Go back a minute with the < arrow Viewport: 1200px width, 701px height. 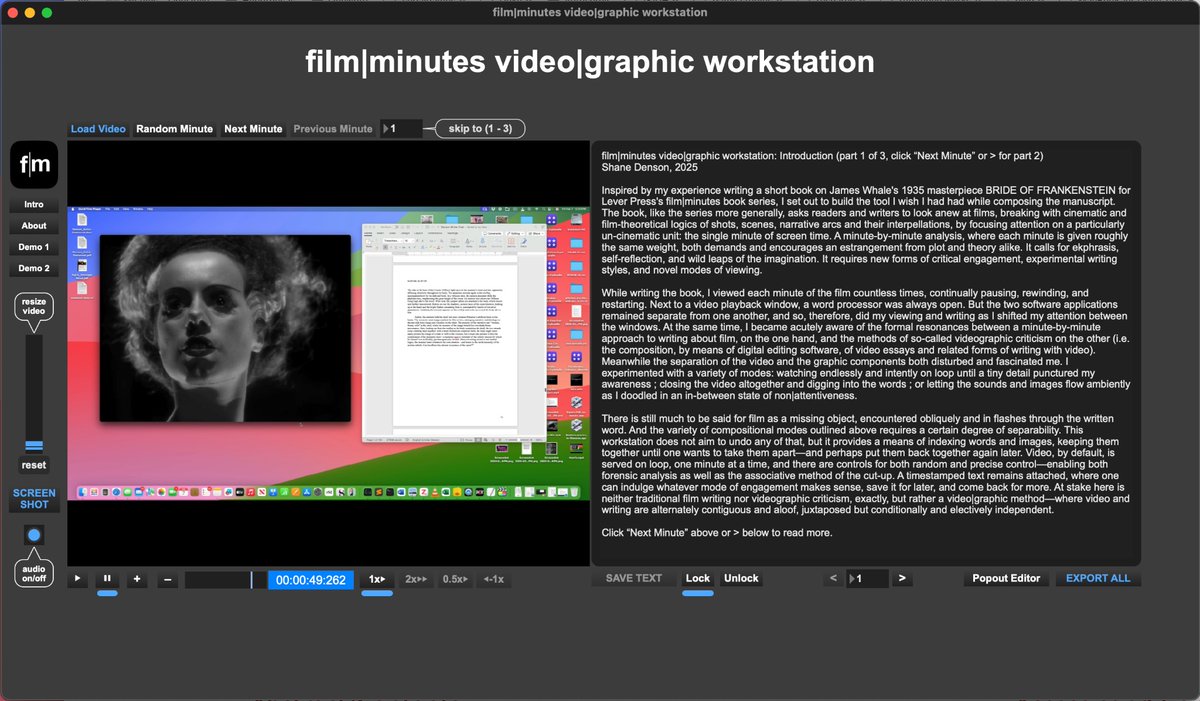[x=832, y=578]
